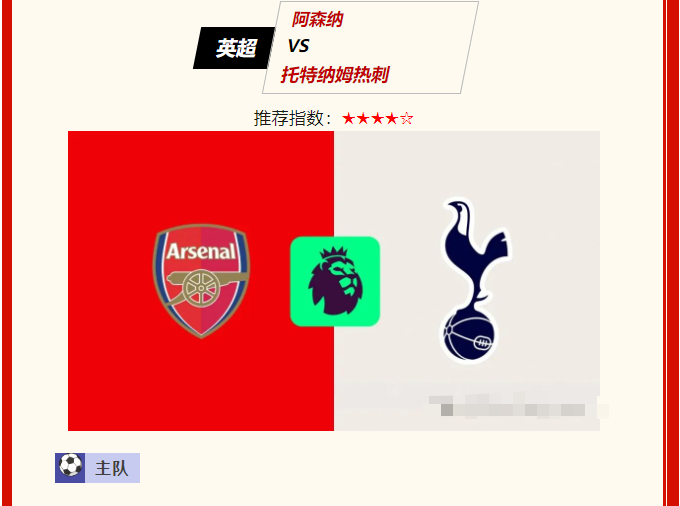Click the VS text between teams

pos(298,46)
